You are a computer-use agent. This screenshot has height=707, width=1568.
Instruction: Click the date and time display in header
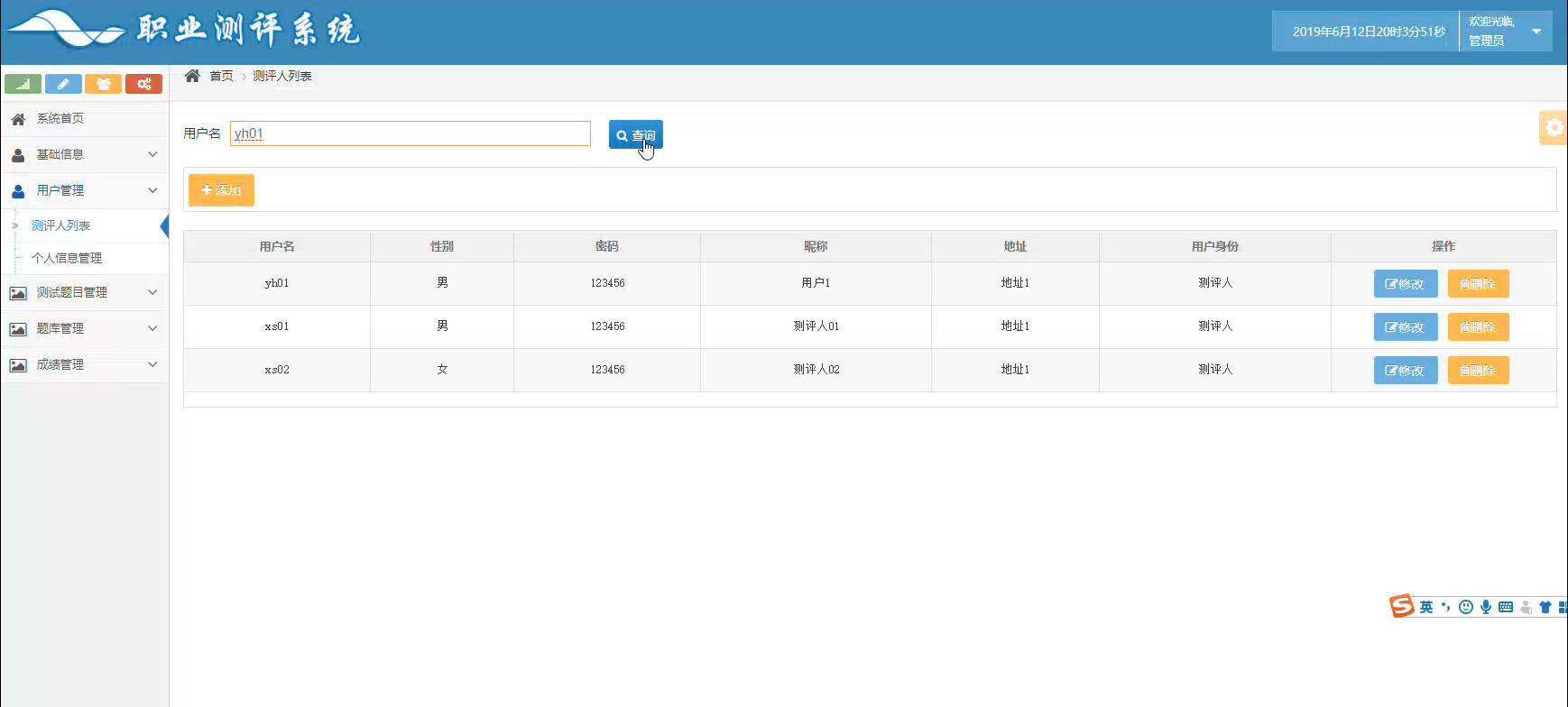(1369, 32)
